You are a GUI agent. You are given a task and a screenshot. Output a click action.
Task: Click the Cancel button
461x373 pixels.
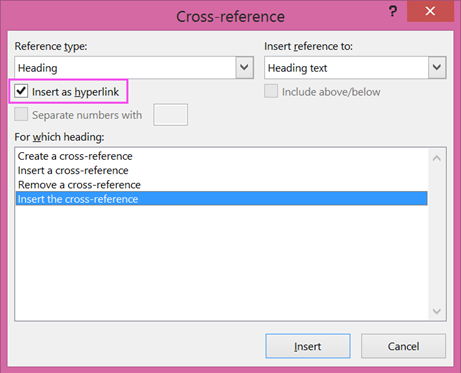pos(403,346)
